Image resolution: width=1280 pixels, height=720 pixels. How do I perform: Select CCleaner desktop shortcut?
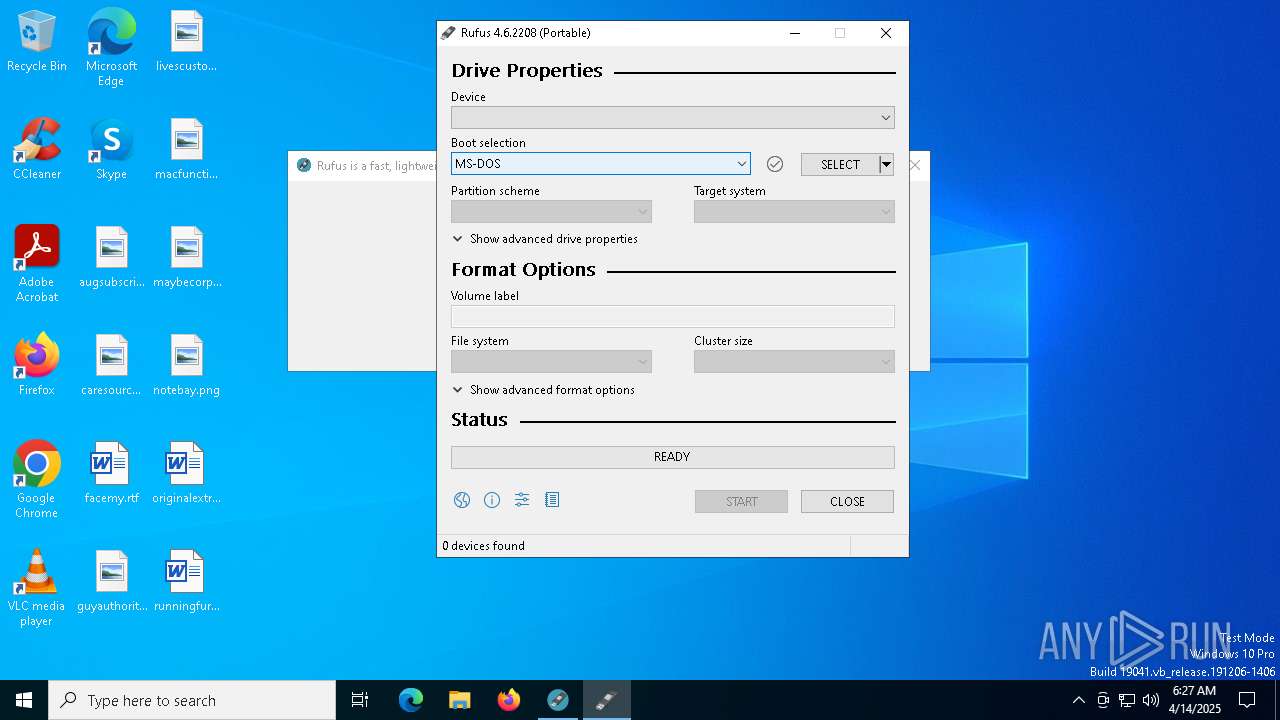point(37,150)
